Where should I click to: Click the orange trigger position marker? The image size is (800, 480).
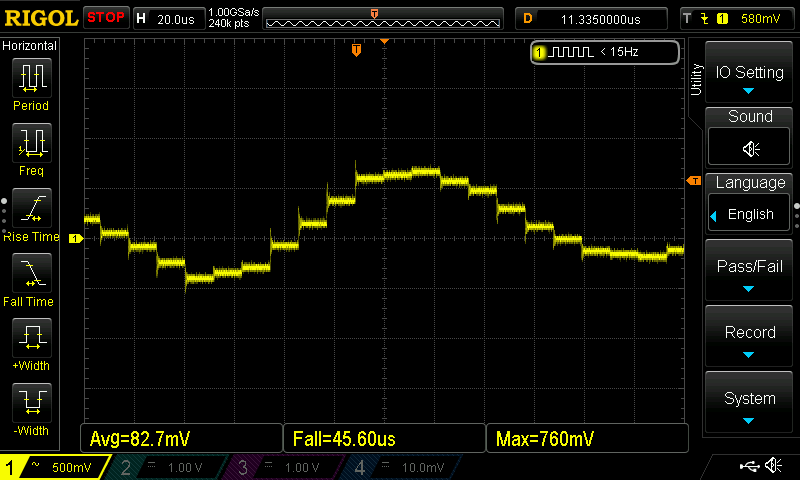356,50
